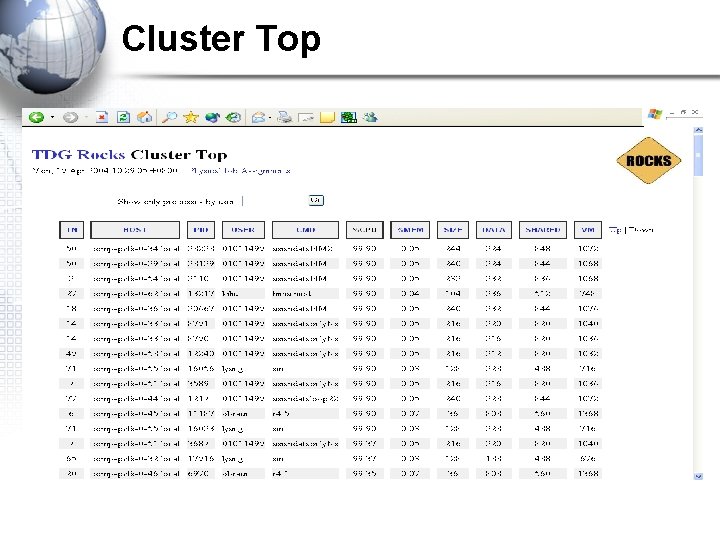Click the TDG Rocks Cluster Top heading
The height and width of the screenshot is (540, 720).
point(129,155)
